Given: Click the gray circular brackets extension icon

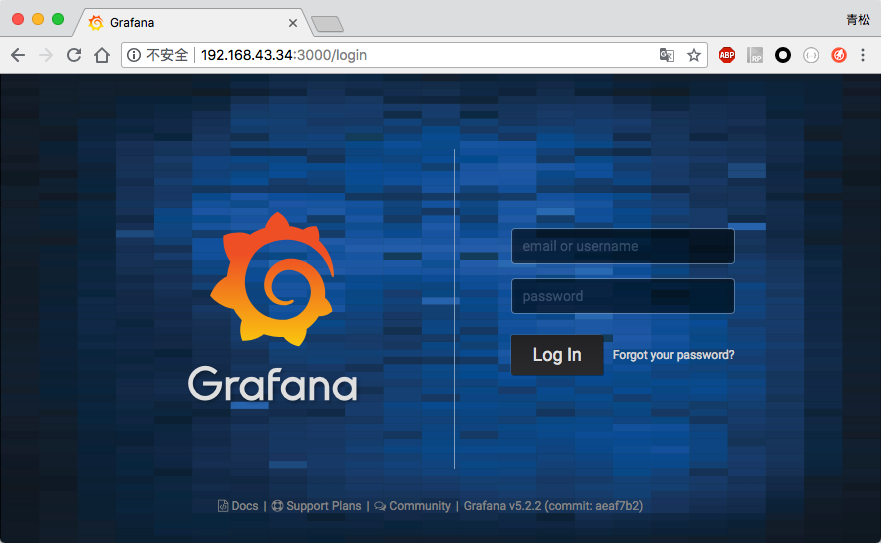Looking at the screenshot, I should [x=811, y=55].
